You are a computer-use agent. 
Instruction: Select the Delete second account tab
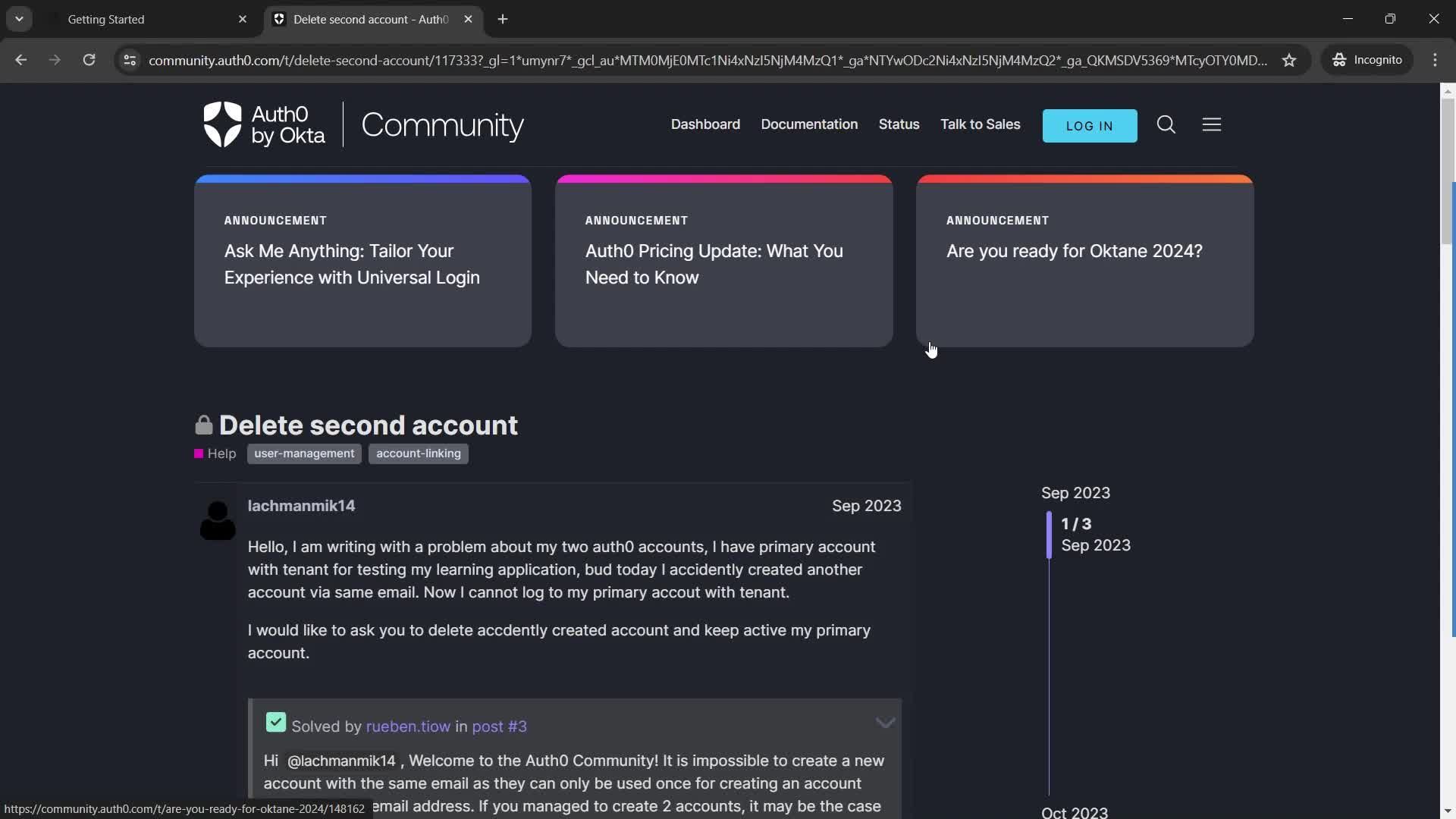[x=372, y=20]
